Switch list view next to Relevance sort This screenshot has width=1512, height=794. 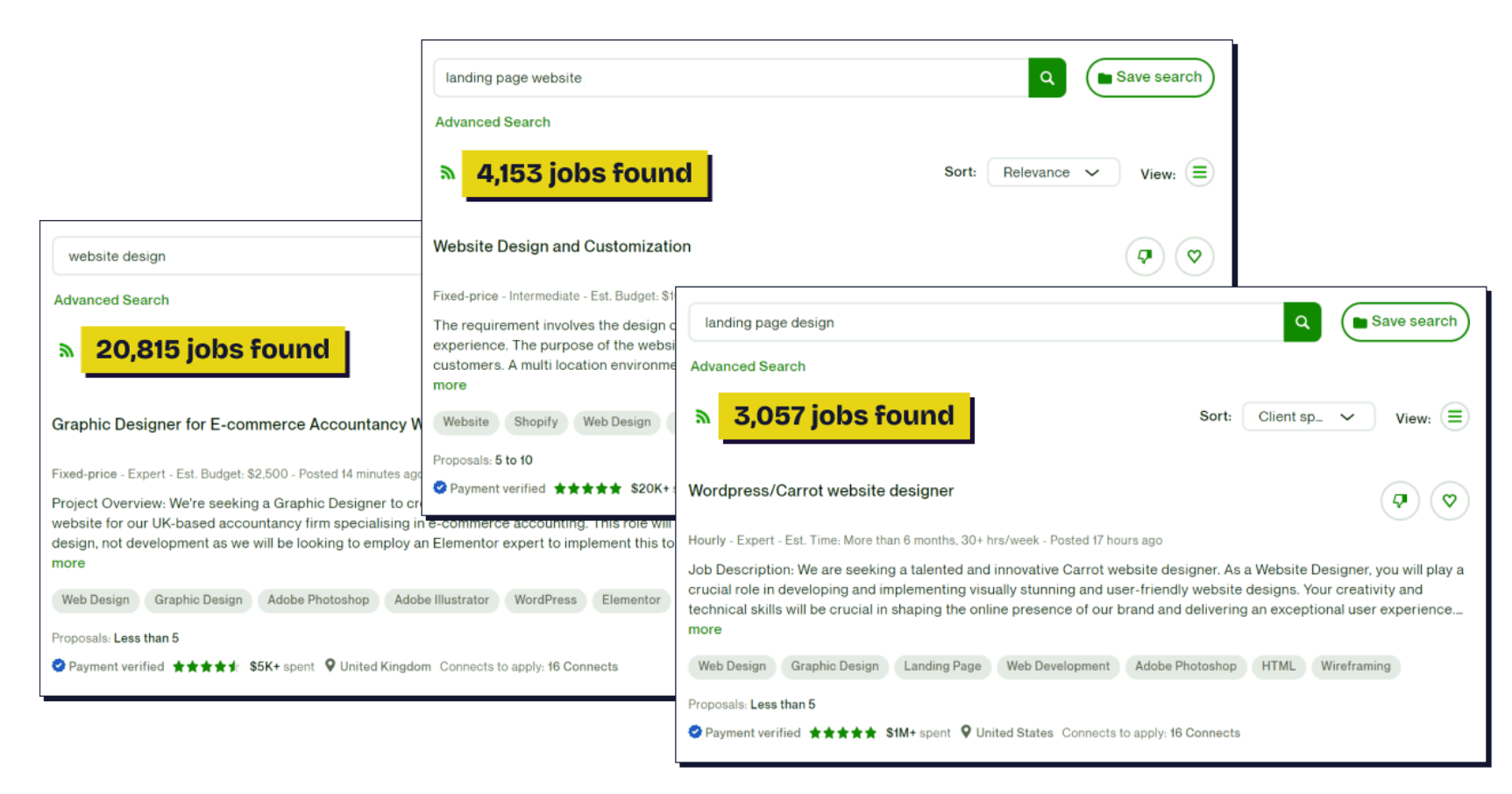[1199, 173]
